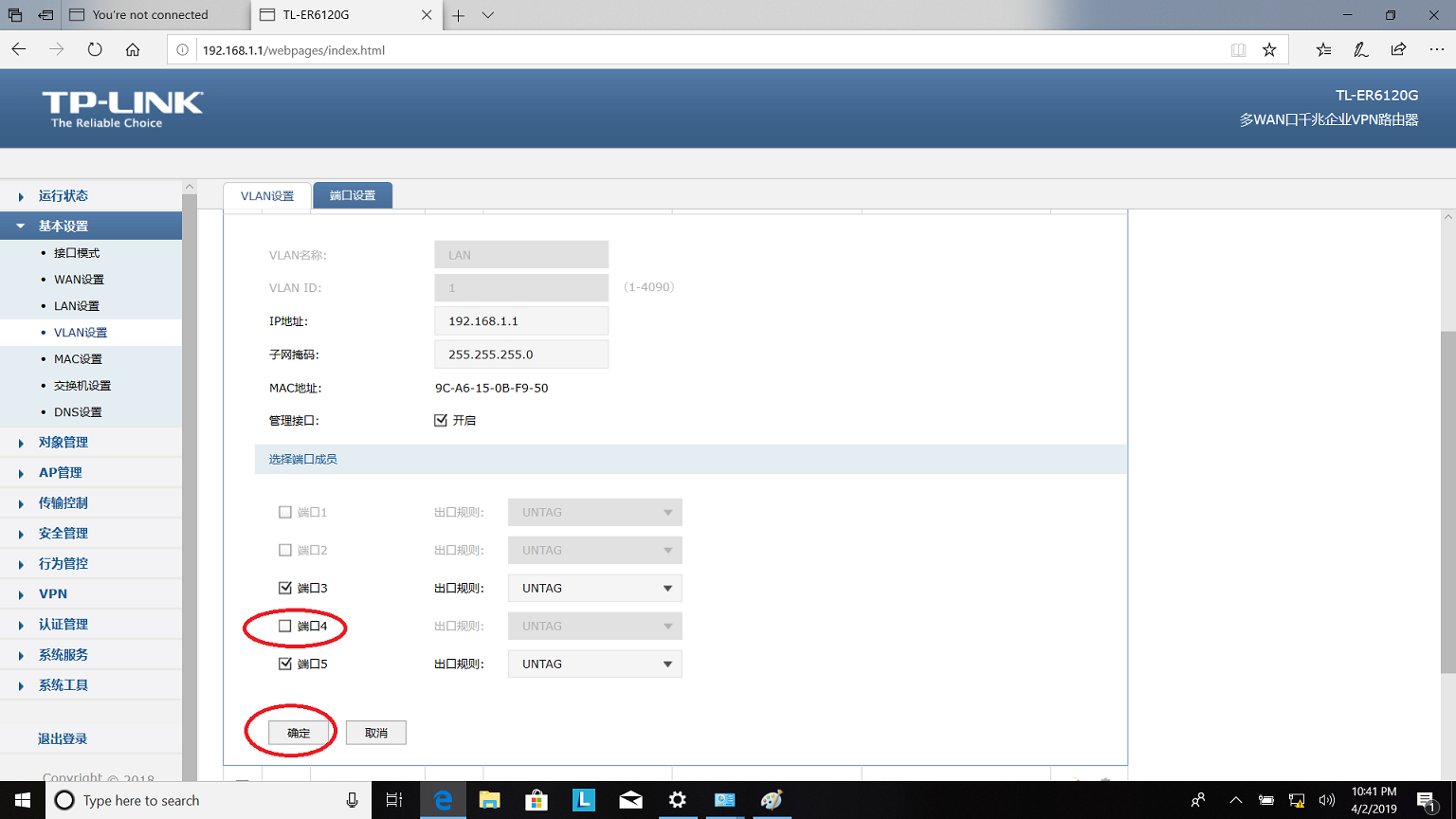
Task: Open Mail from the Windows taskbar
Action: (x=630, y=801)
